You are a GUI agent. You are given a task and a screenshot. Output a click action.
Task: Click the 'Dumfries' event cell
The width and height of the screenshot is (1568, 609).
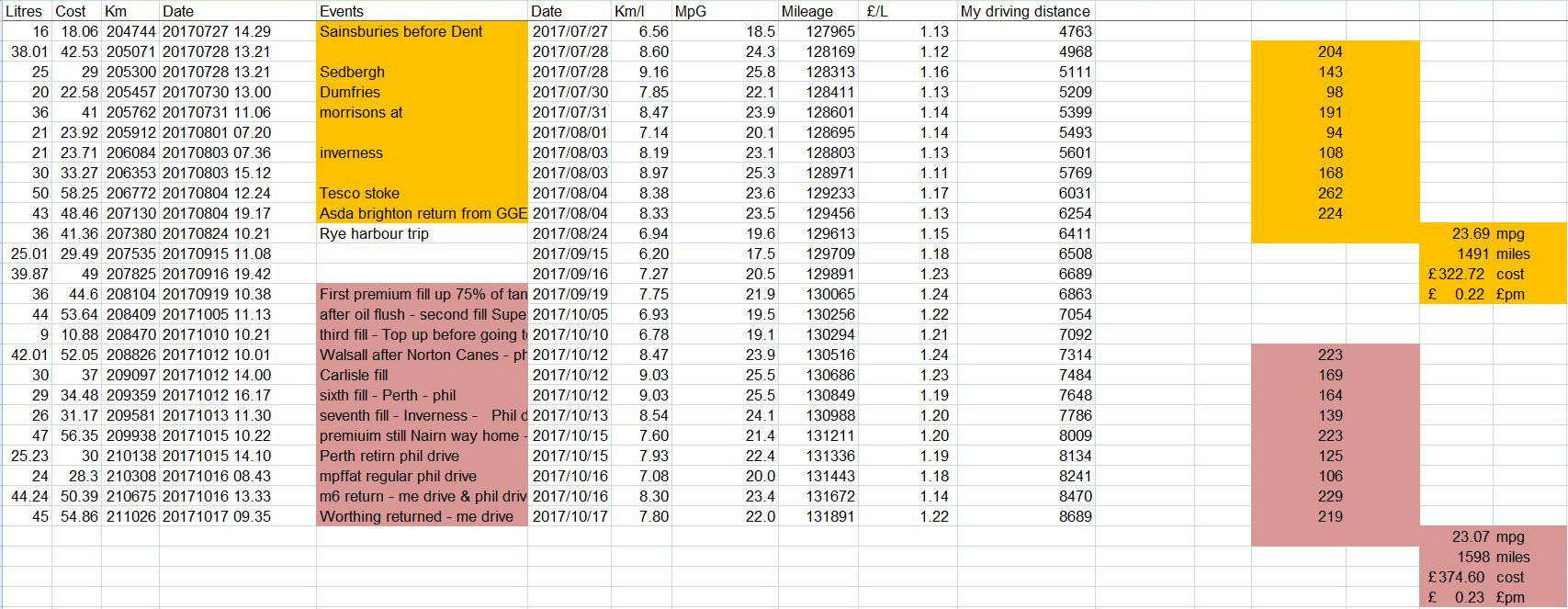423,92
